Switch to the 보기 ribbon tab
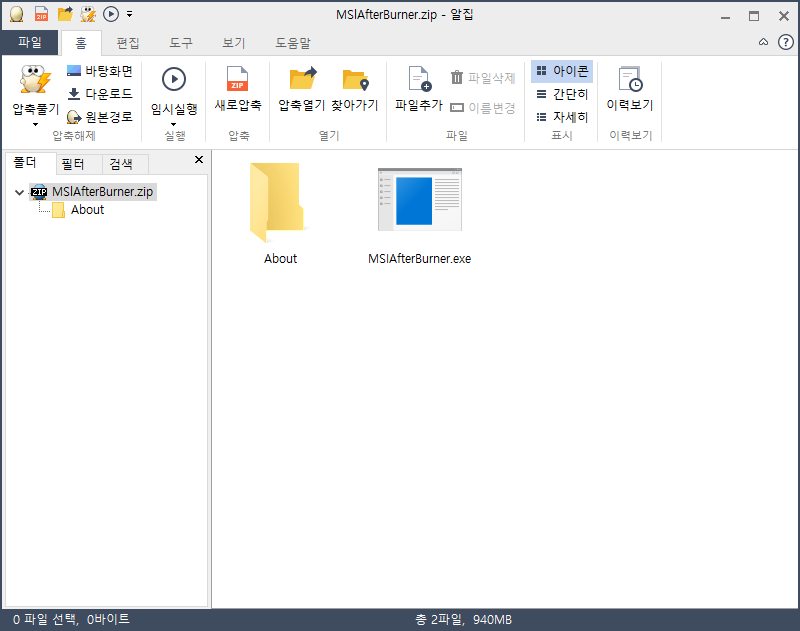 (234, 43)
